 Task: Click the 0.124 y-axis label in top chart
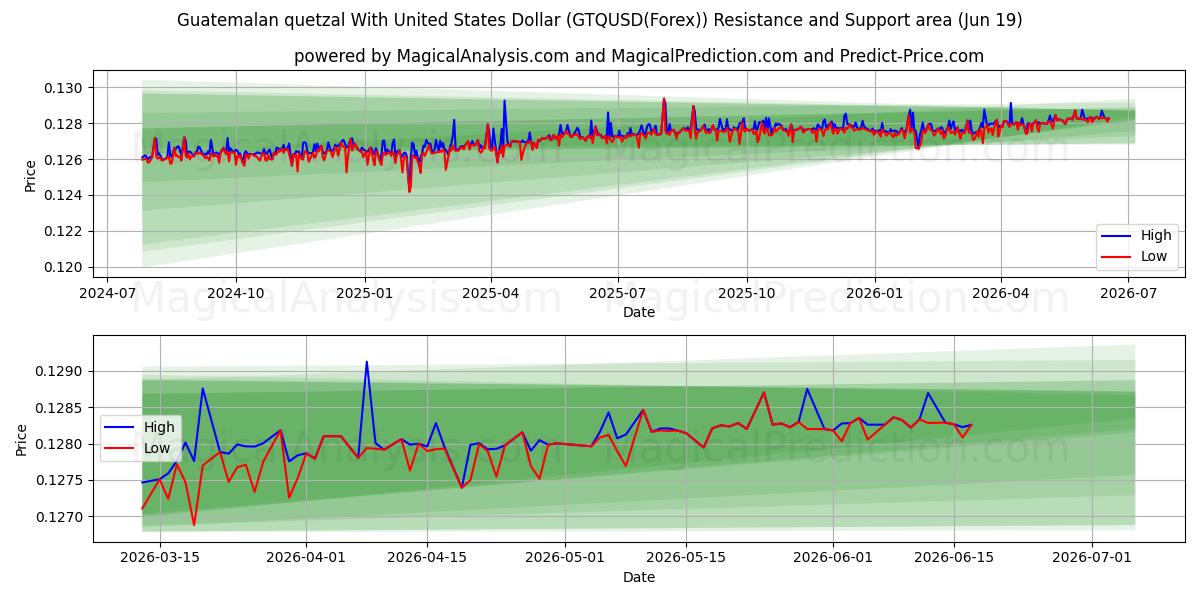tap(64, 195)
